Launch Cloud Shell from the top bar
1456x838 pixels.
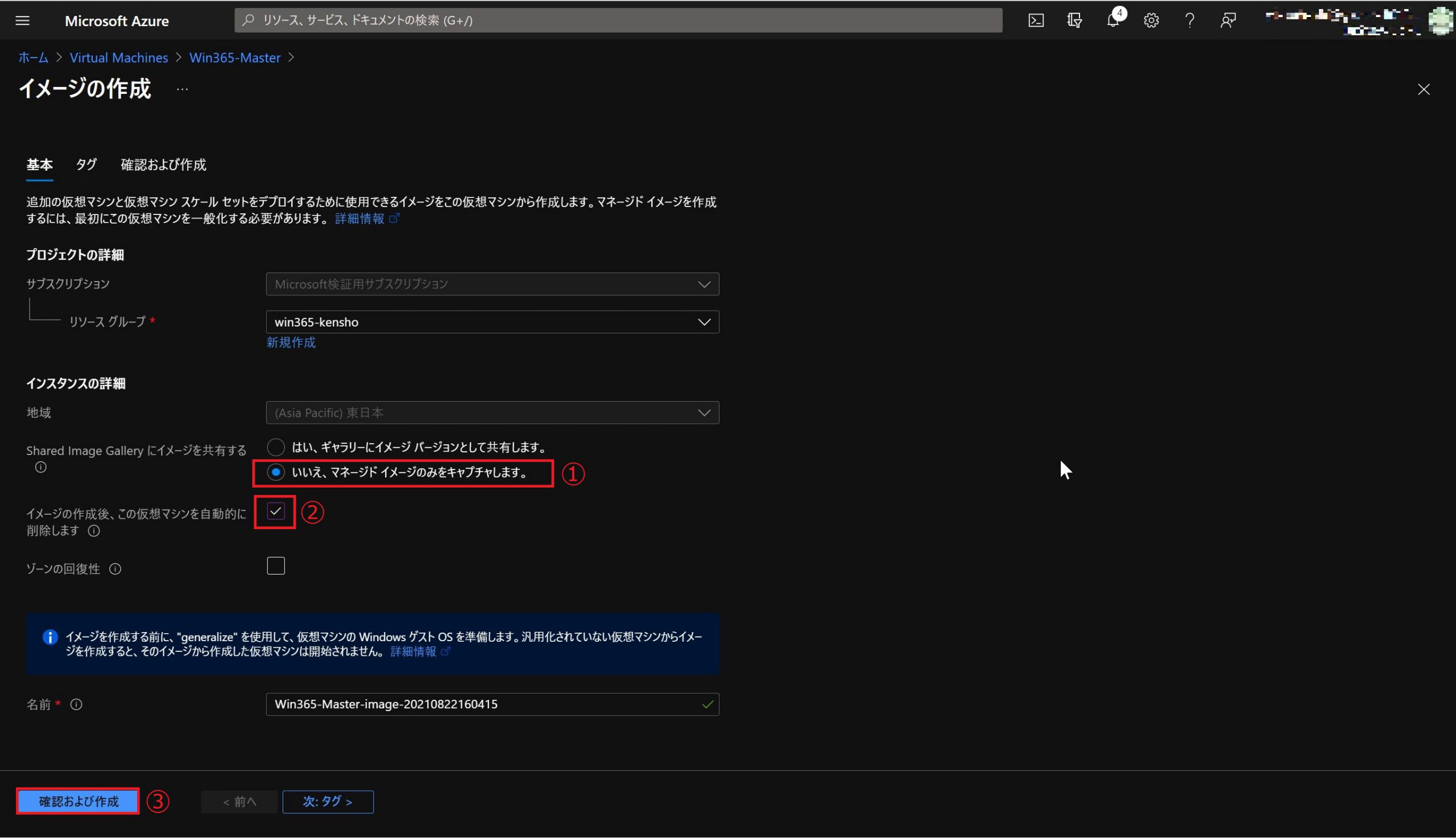(x=1036, y=20)
